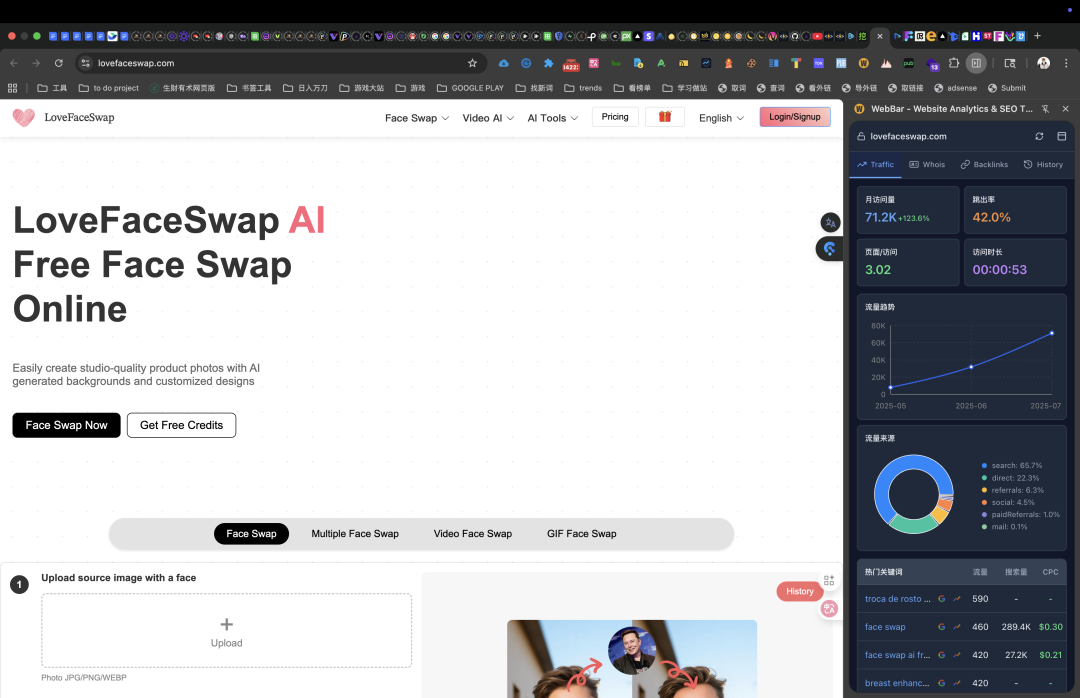Toggle the Chrome side panel button
The height and width of the screenshot is (698, 1080).
pos(976,63)
